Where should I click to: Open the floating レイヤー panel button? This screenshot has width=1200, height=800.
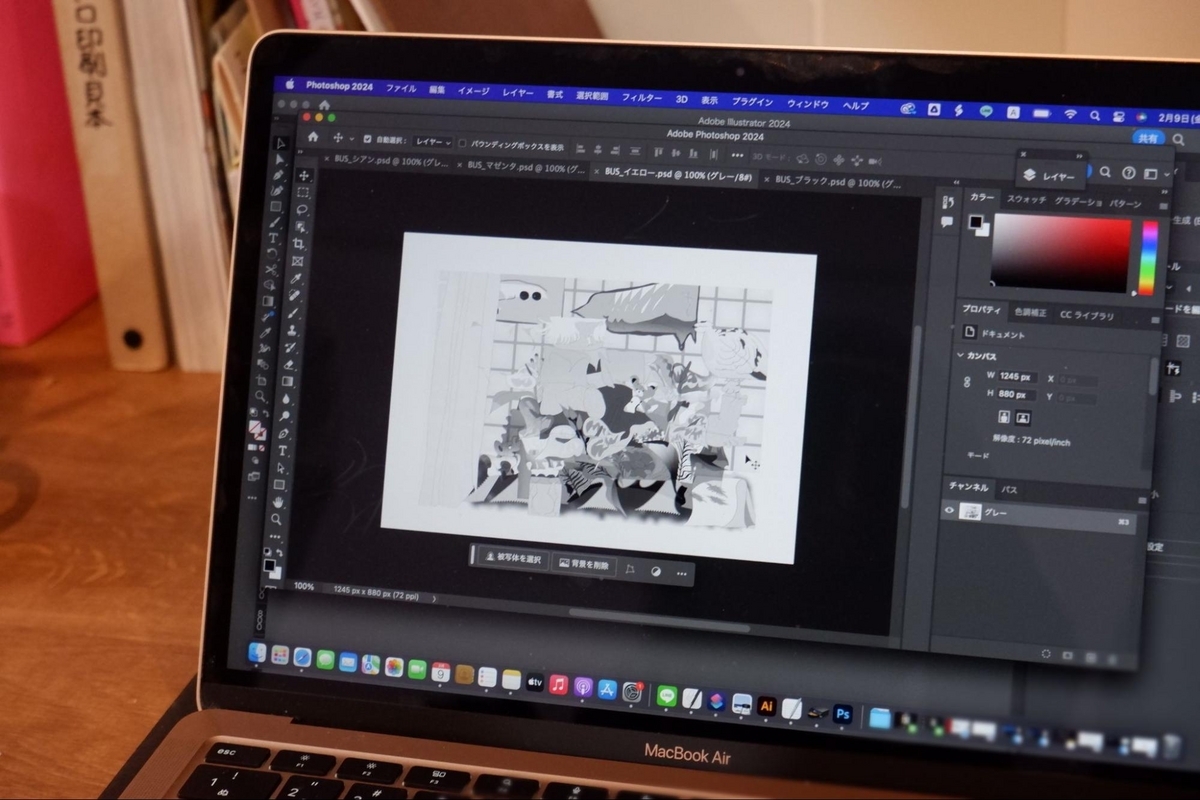[x=1051, y=176]
